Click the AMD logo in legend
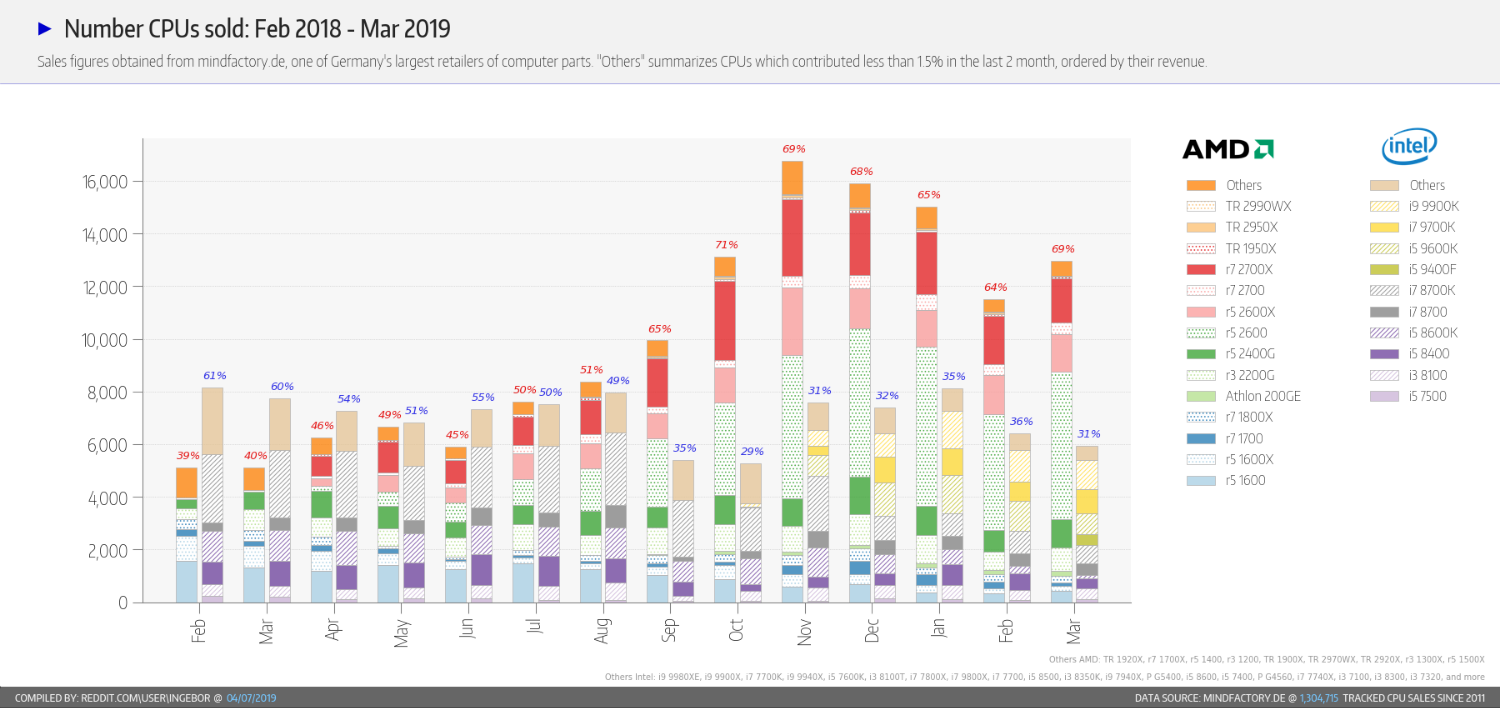This screenshot has width=1500, height=708. point(1228,149)
